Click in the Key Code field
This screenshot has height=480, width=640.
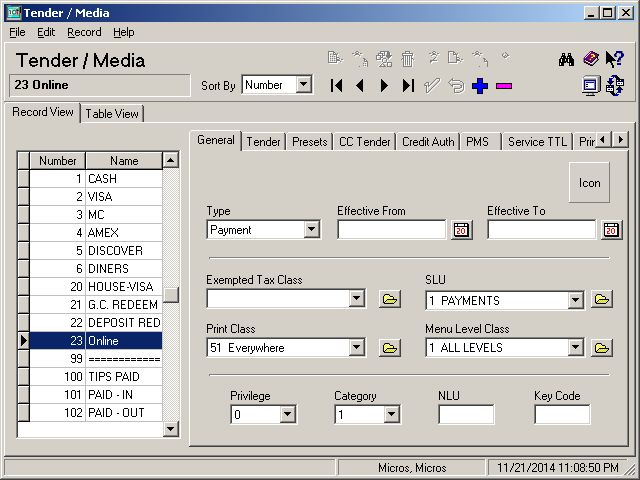tap(562, 415)
